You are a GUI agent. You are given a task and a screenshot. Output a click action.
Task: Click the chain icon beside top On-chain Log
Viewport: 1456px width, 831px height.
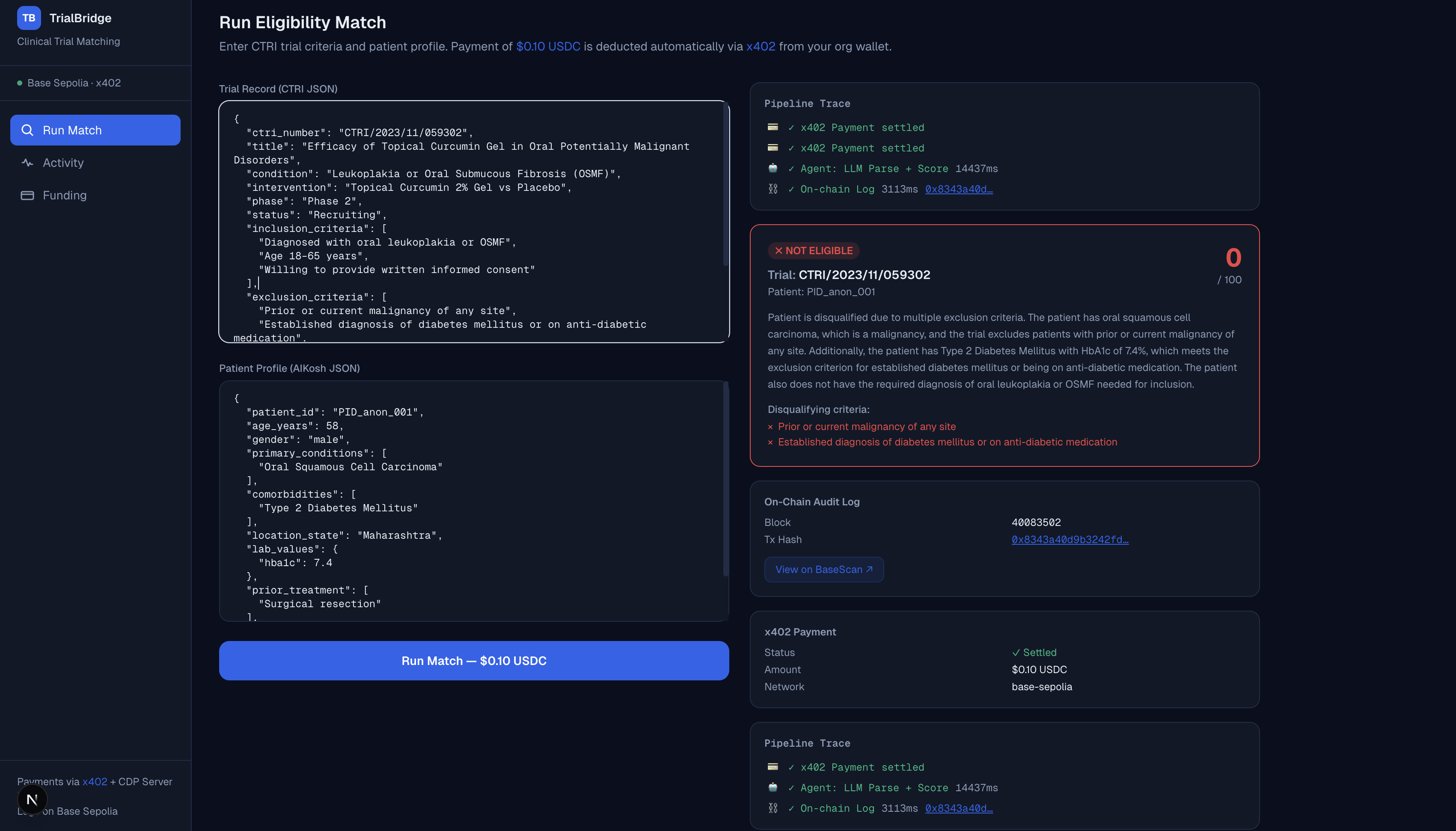(772, 189)
